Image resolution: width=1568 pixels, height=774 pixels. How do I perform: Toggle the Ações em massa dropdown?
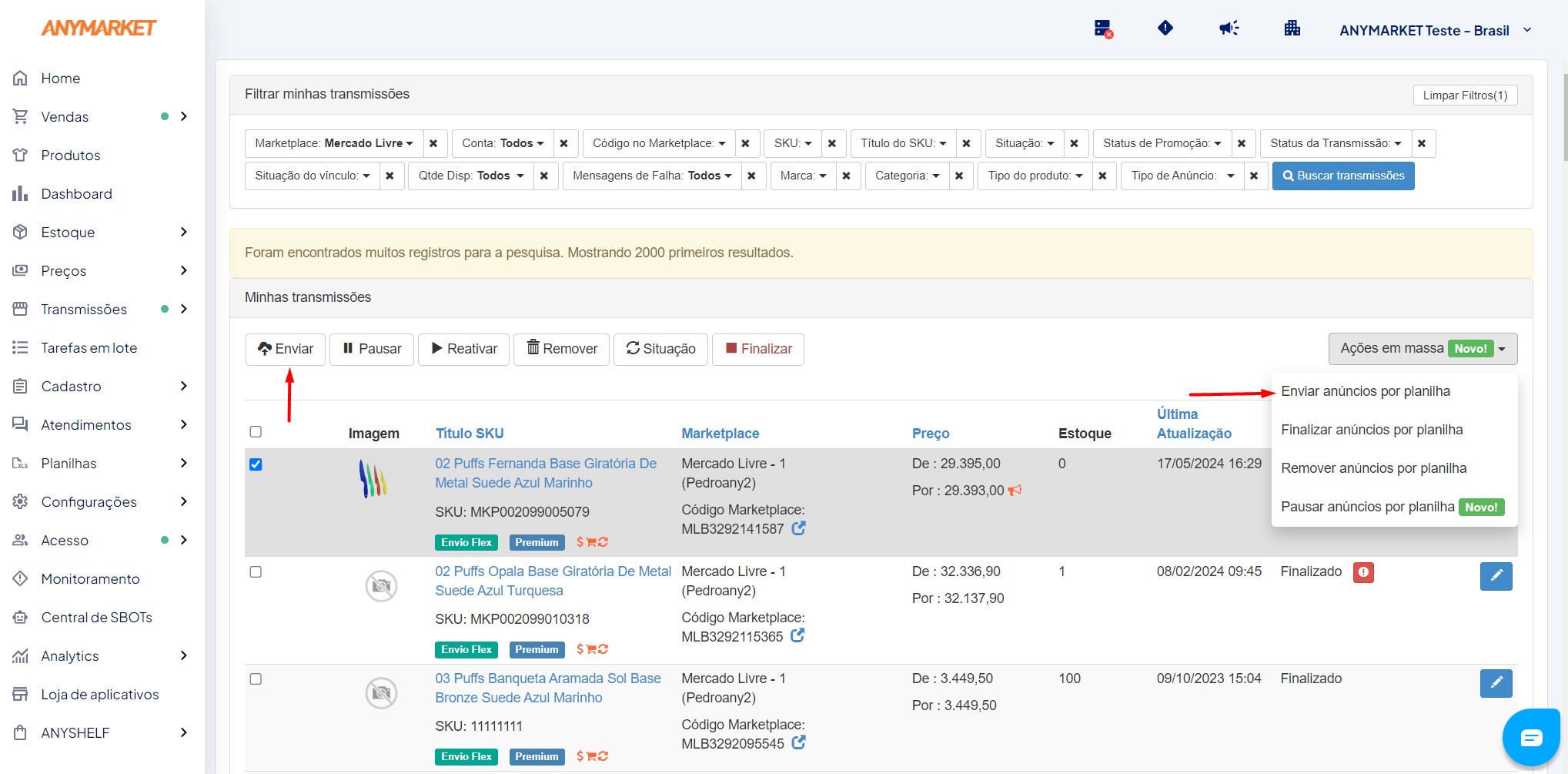tap(1423, 349)
